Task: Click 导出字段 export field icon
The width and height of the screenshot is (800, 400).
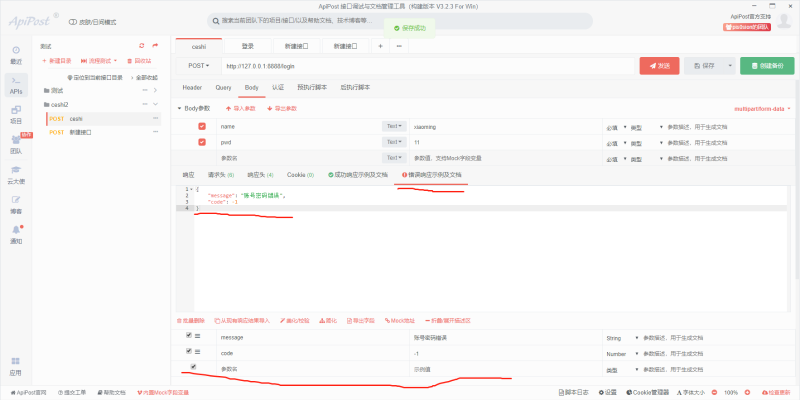Action: pyautogui.click(x=361, y=321)
